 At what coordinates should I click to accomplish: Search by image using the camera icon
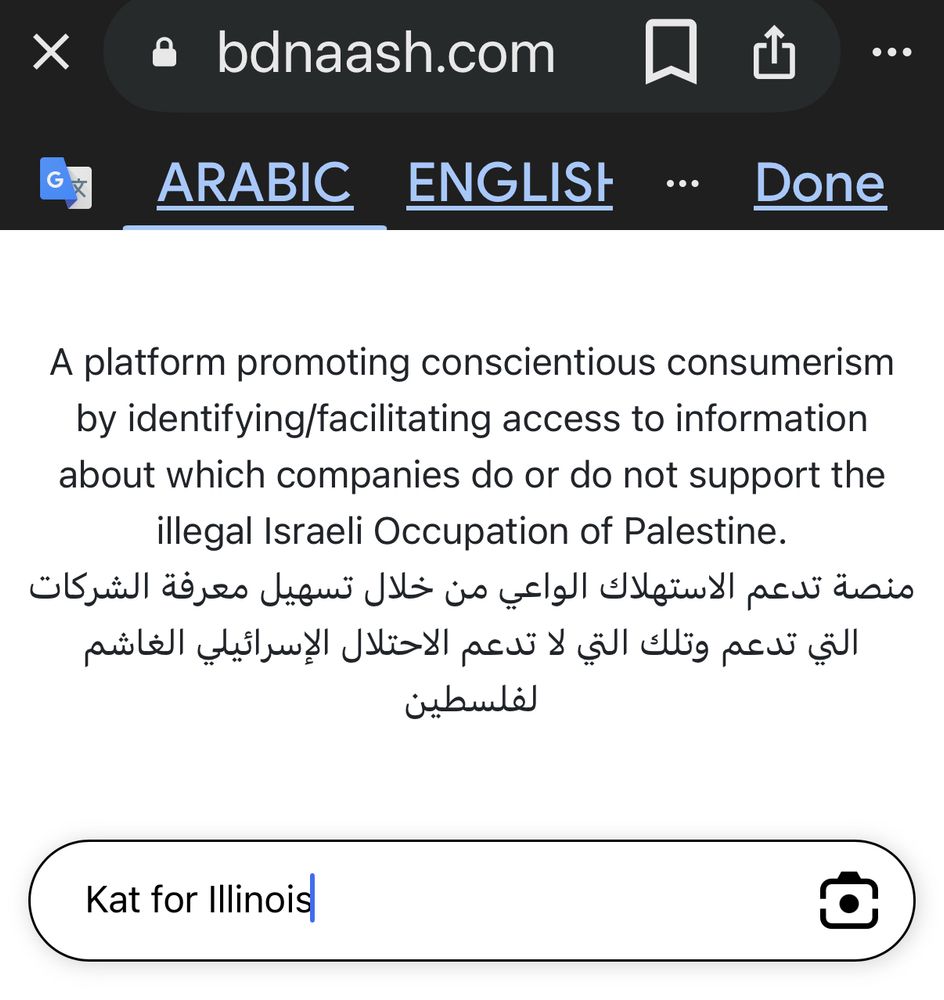848,901
